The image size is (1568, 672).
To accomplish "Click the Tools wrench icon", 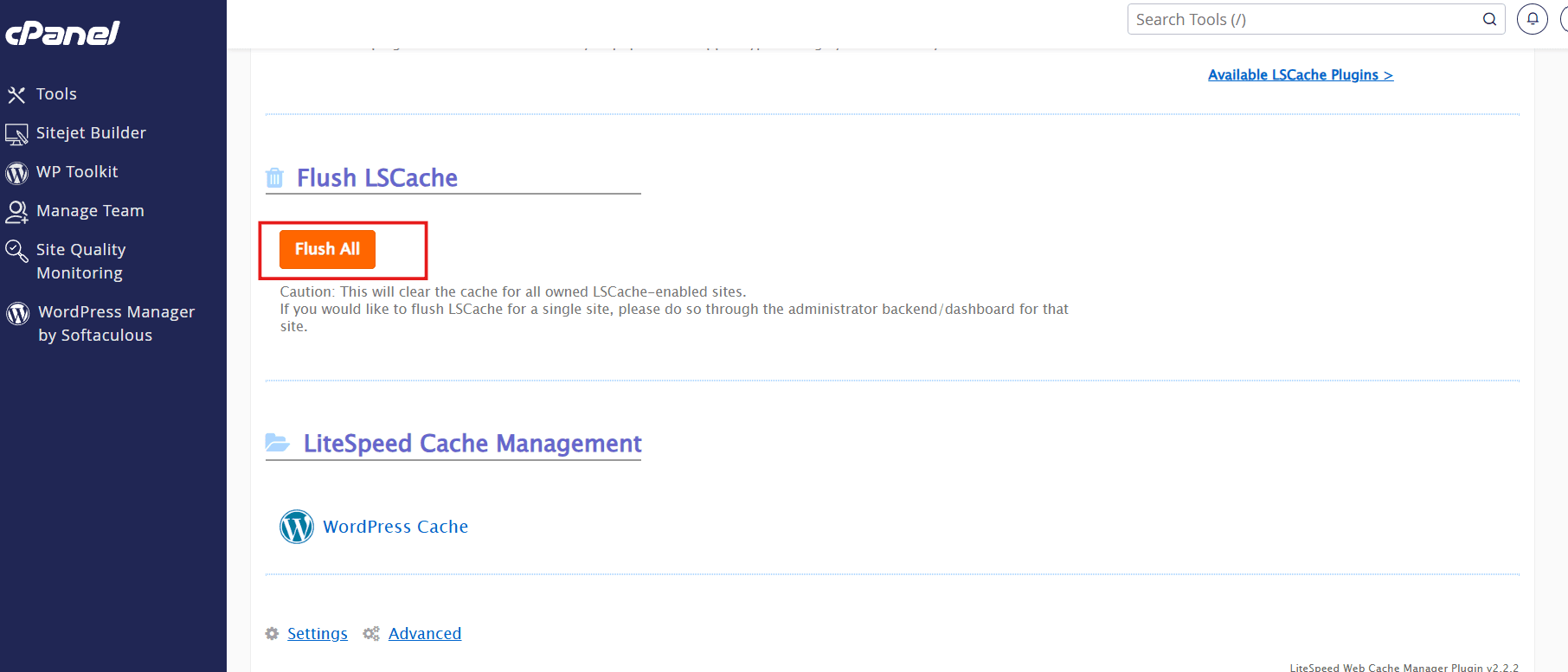I will [16, 94].
